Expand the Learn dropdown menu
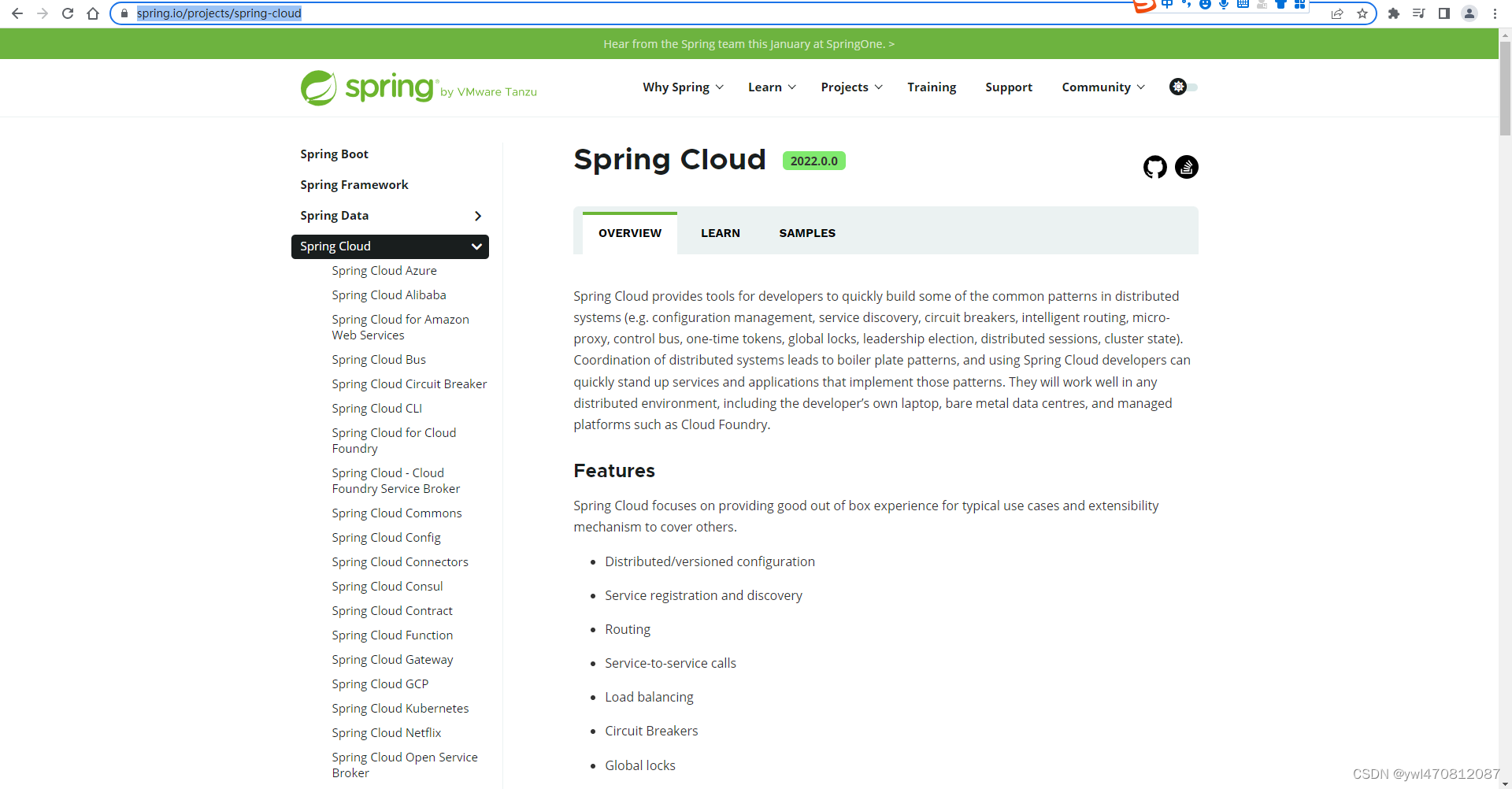The width and height of the screenshot is (1512, 789). pos(772,87)
